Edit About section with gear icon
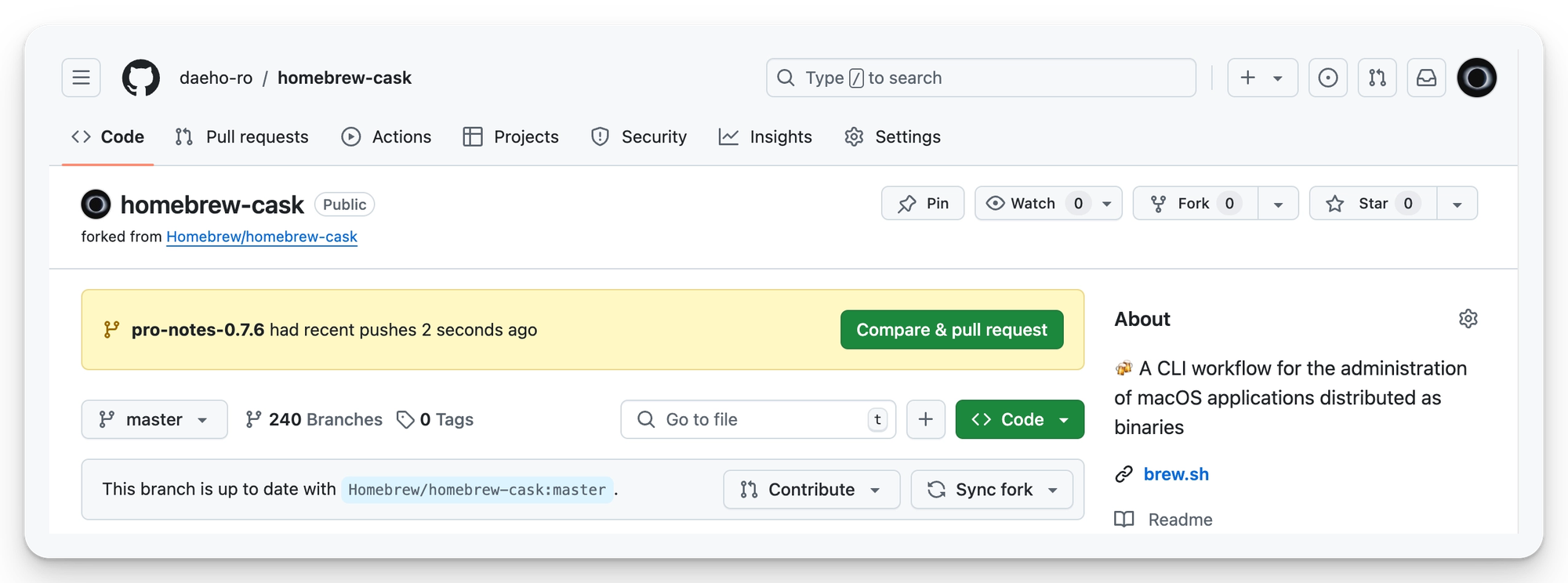Viewport: 1568px width, 583px height. [1468, 319]
